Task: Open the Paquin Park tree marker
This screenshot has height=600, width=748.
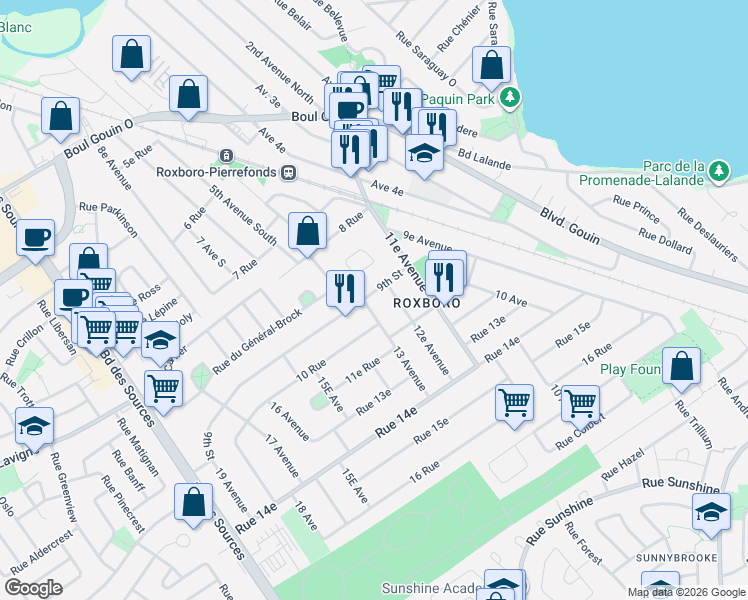Action: click(510, 98)
